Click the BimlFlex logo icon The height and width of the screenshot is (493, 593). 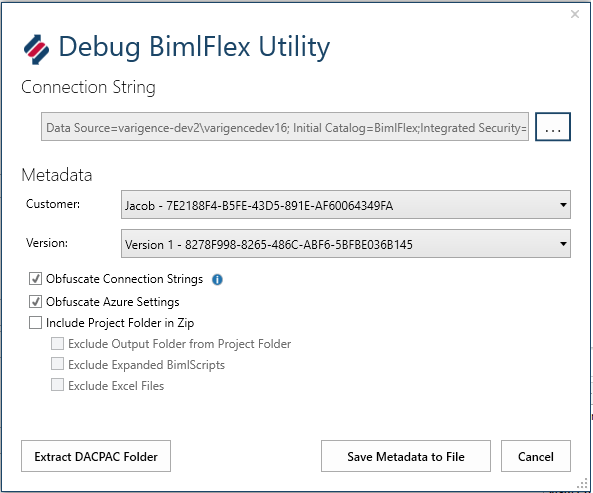point(36,49)
